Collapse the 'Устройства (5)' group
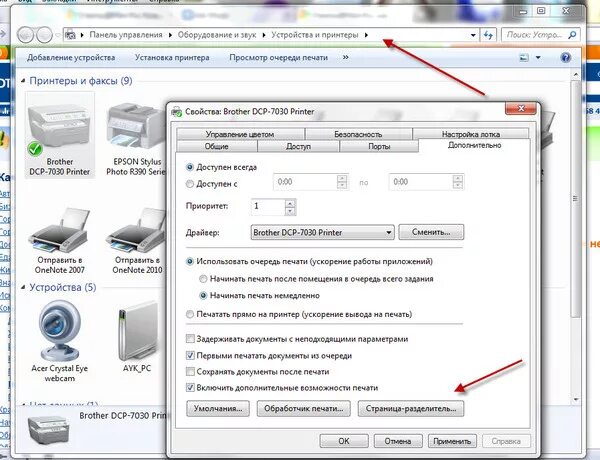This screenshot has height=460, width=600. click(x=23, y=287)
